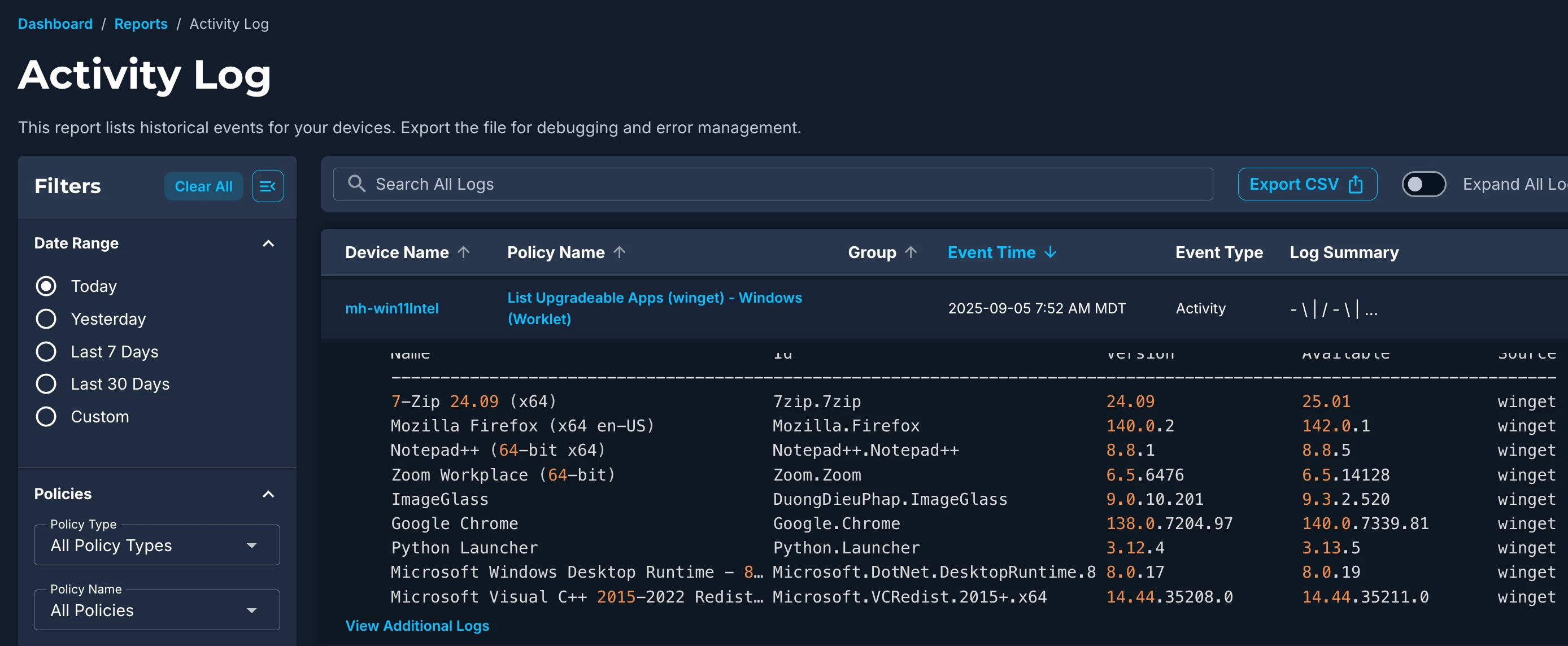The image size is (1568, 646).
Task: Collapse the Filters panel icon
Action: pyautogui.click(x=268, y=186)
